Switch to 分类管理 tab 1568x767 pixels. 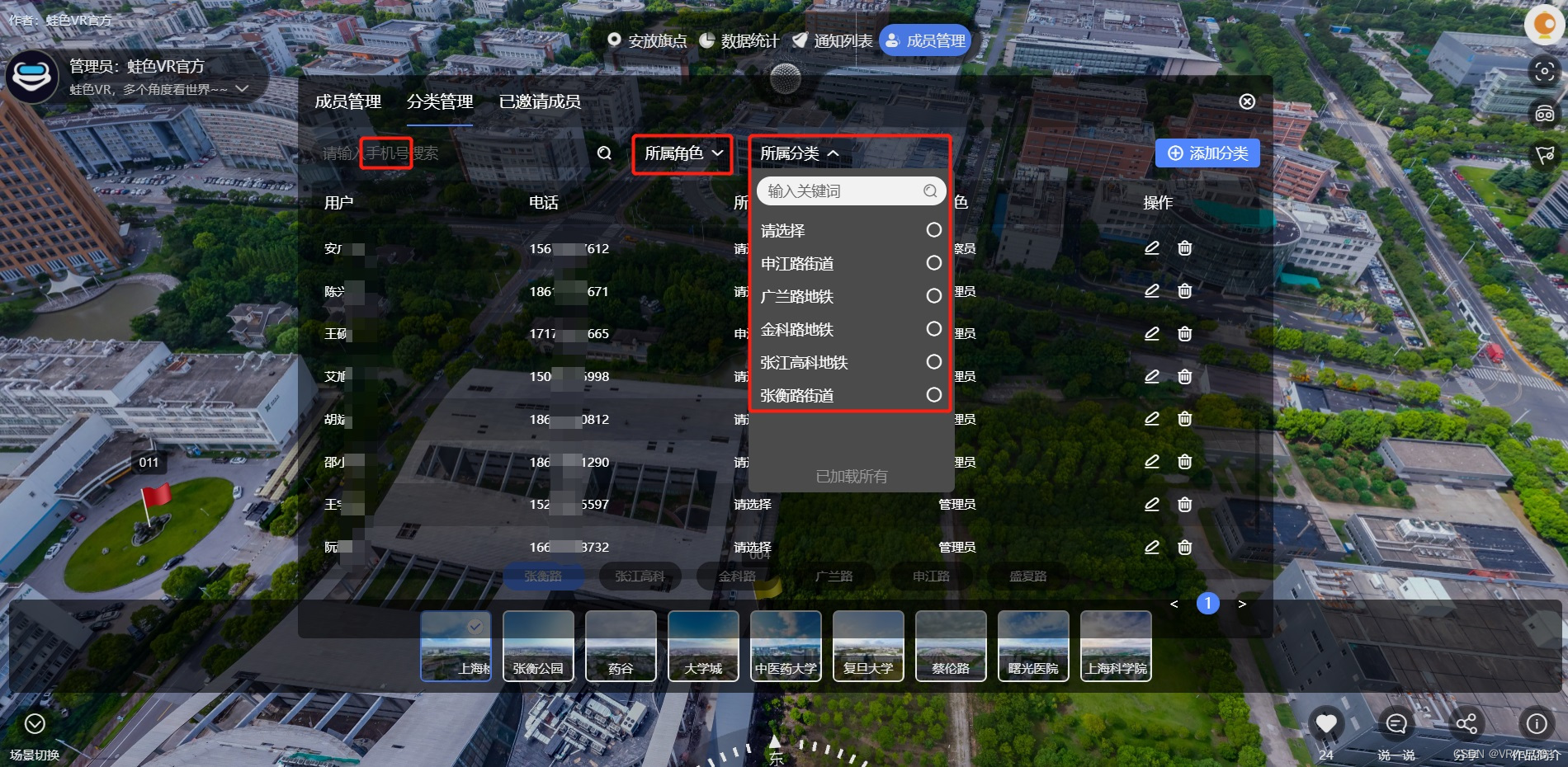click(x=440, y=101)
